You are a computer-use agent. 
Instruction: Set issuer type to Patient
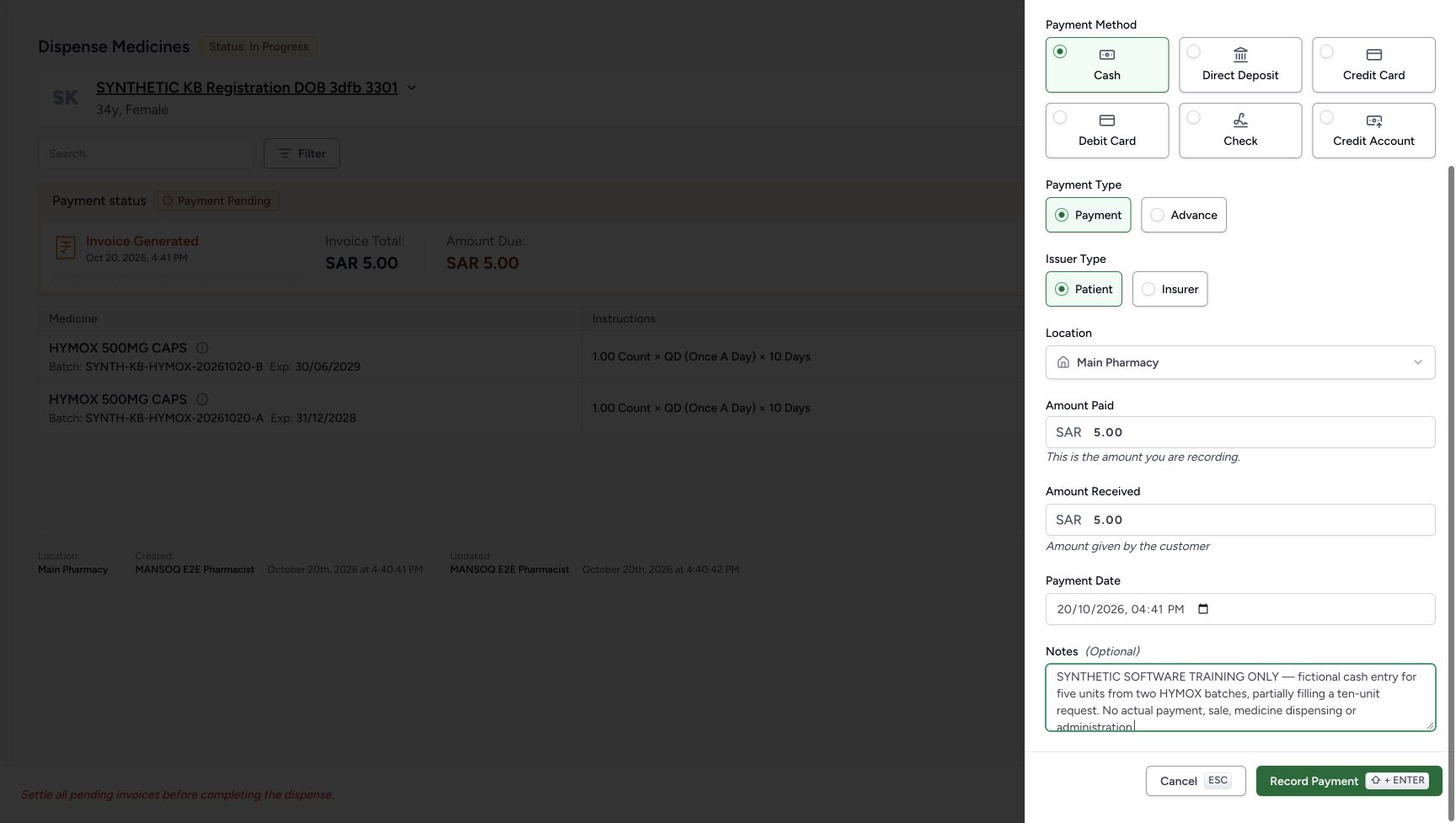coord(1084,289)
